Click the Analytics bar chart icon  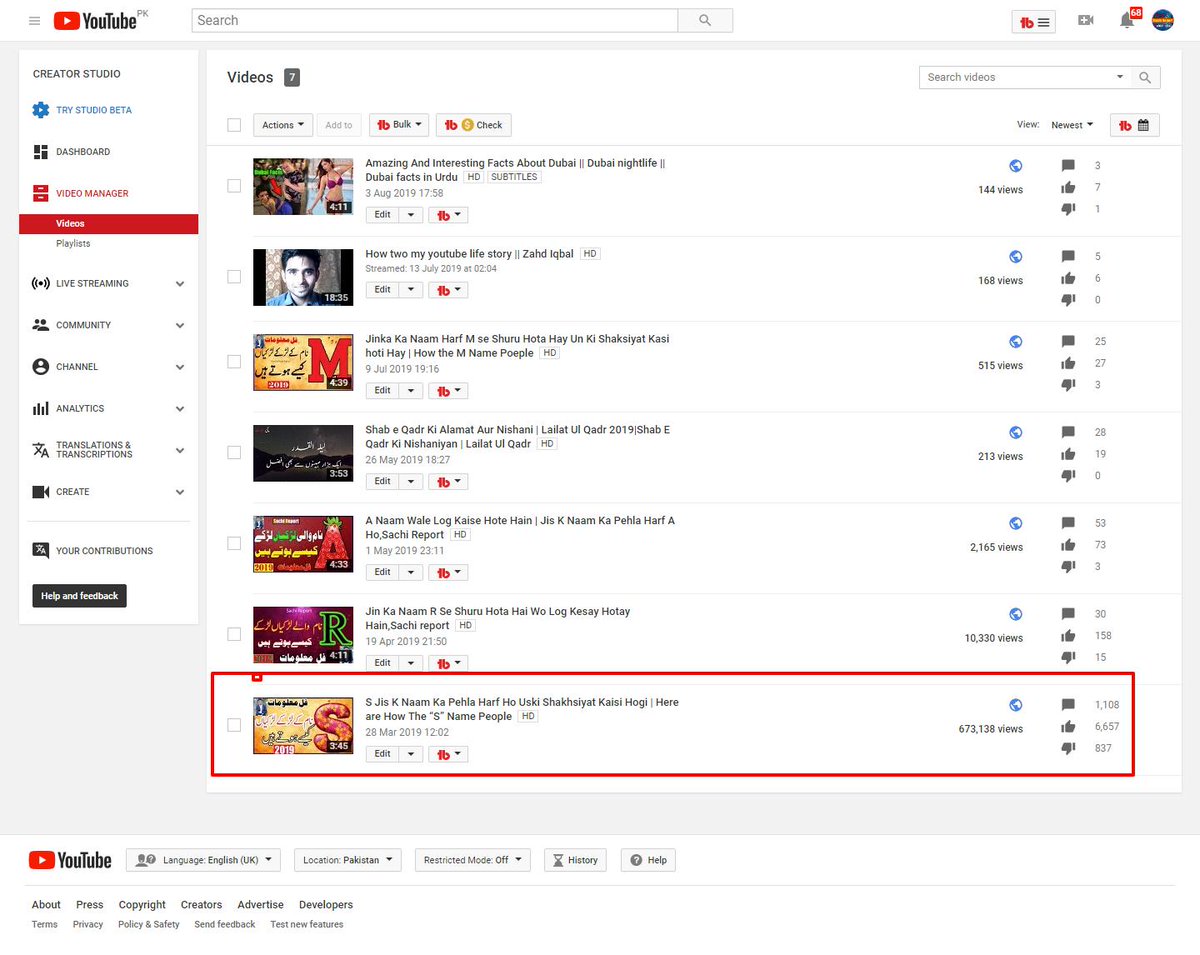(x=40, y=408)
